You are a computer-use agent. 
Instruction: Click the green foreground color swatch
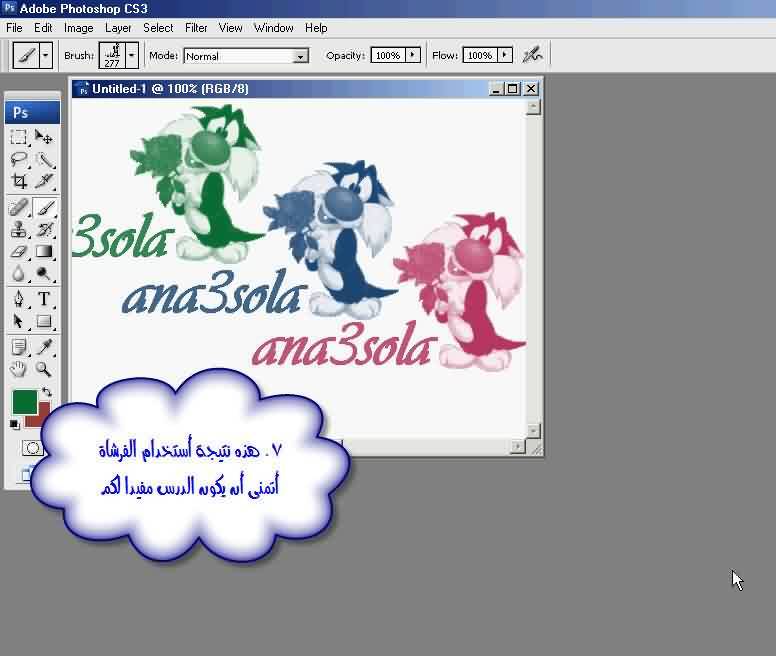pos(25,402)
